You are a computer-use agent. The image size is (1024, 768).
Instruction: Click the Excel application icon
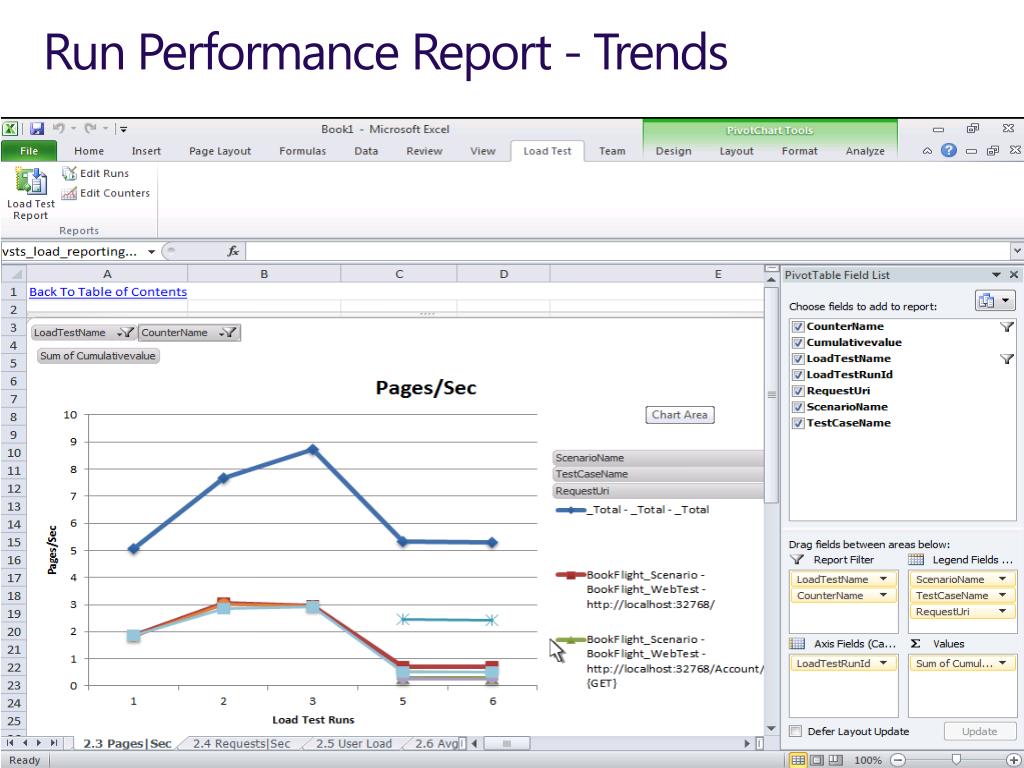pyautogui.click(x=10, y=129)
